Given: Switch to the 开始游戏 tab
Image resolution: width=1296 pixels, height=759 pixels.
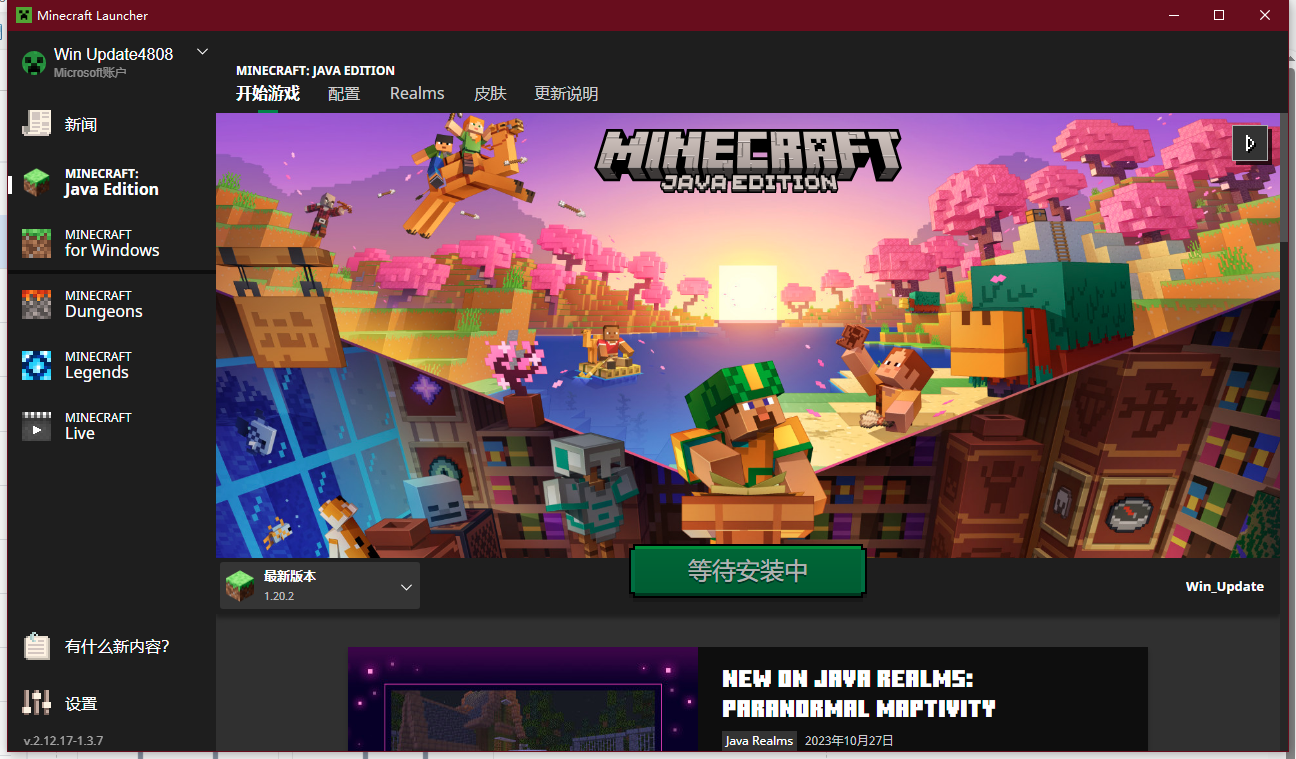Looking at the screenshot, I should tap(268, 94).
